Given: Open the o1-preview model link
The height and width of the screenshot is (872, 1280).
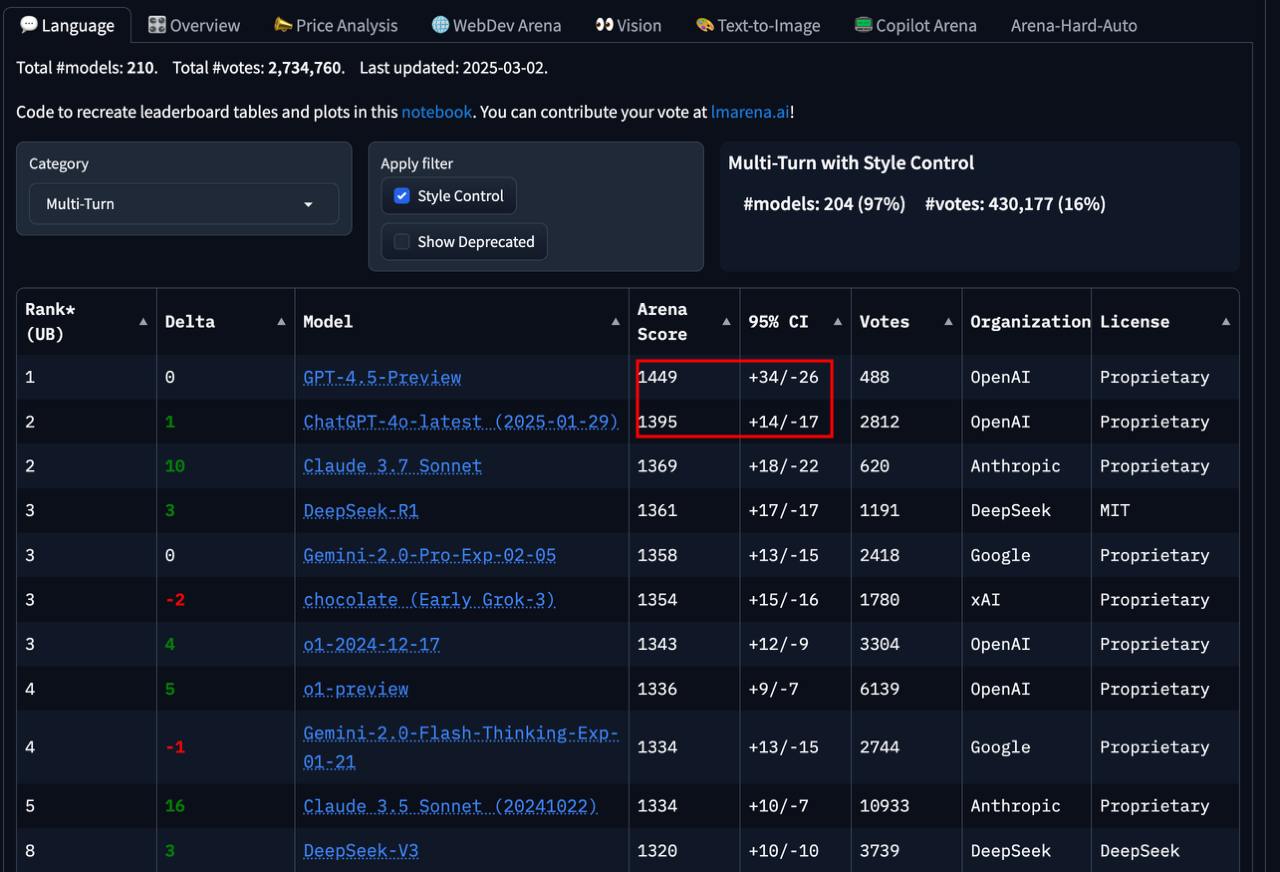Looking at the screenshot, I should point(356,689).
